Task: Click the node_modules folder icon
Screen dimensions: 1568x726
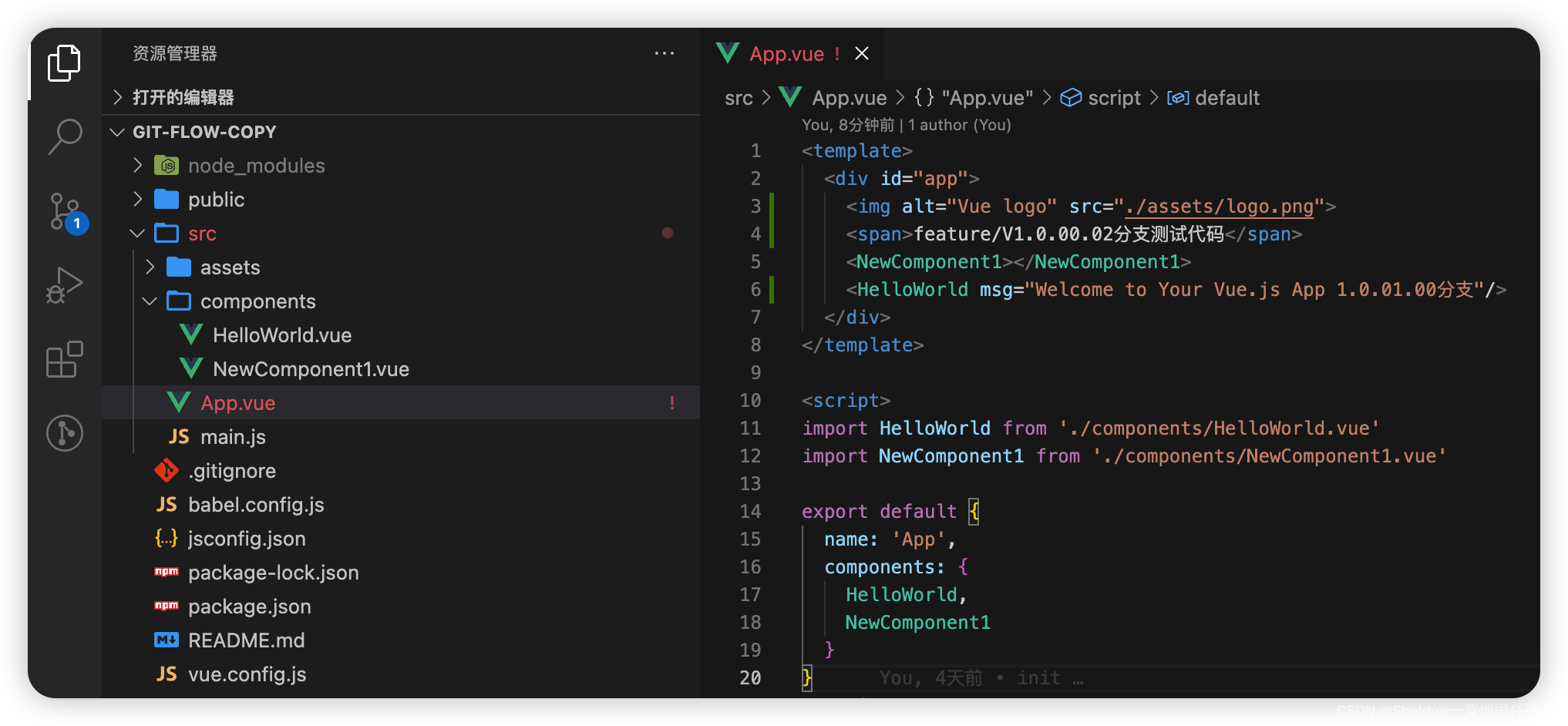Action: point(167,166)
